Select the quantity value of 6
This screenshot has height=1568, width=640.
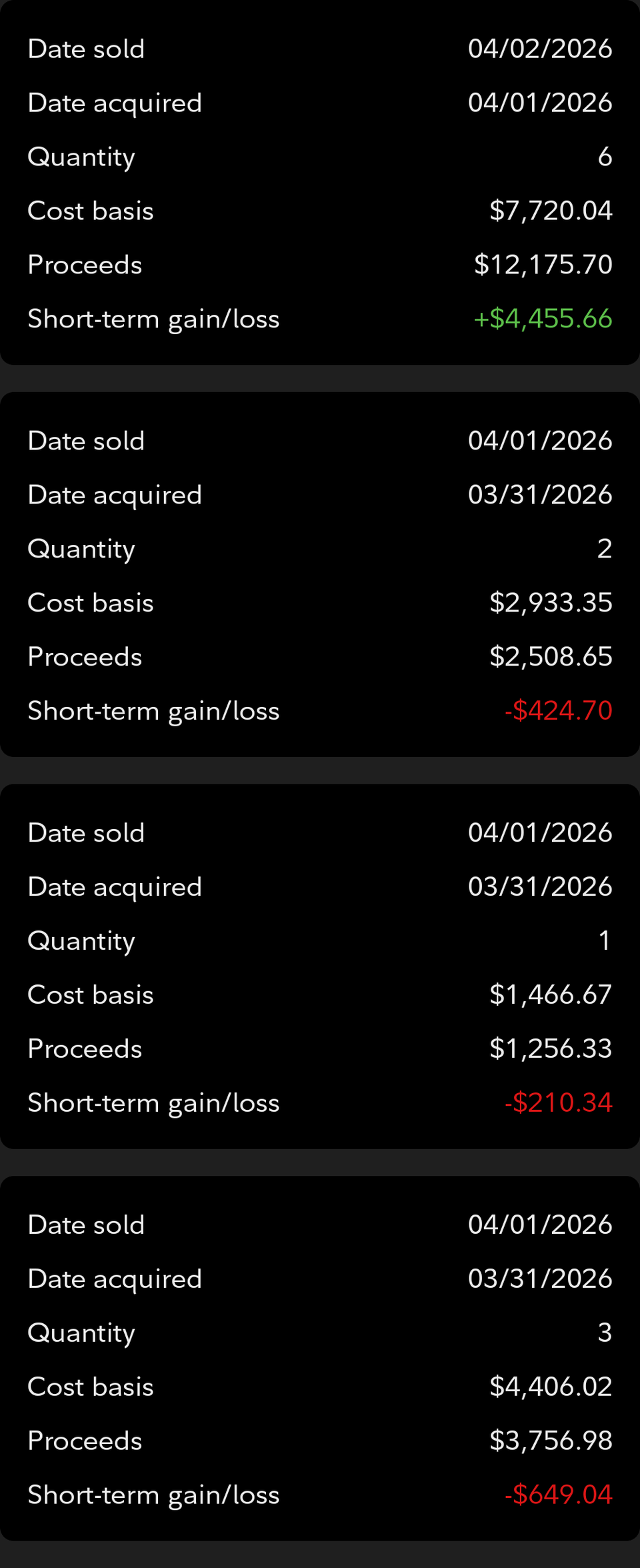pos(605,157)
